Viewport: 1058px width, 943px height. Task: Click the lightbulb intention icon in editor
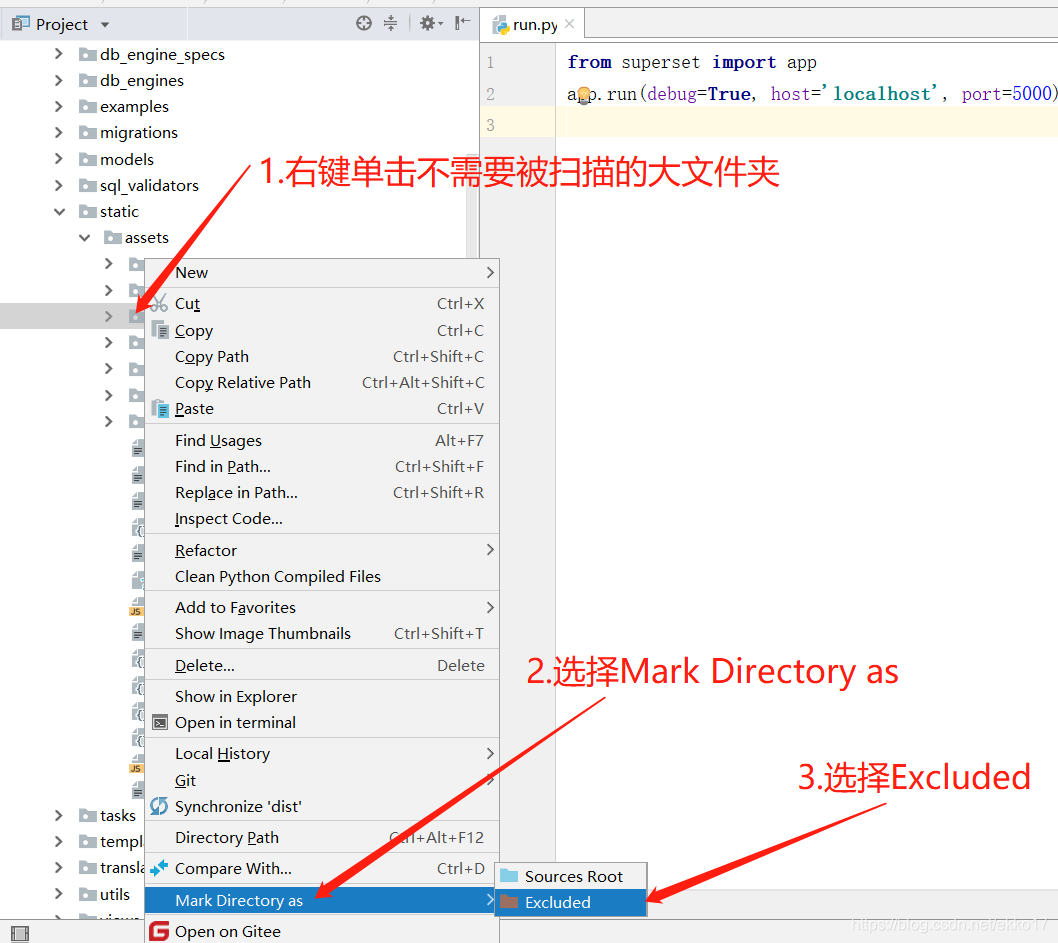click(584, 94)
